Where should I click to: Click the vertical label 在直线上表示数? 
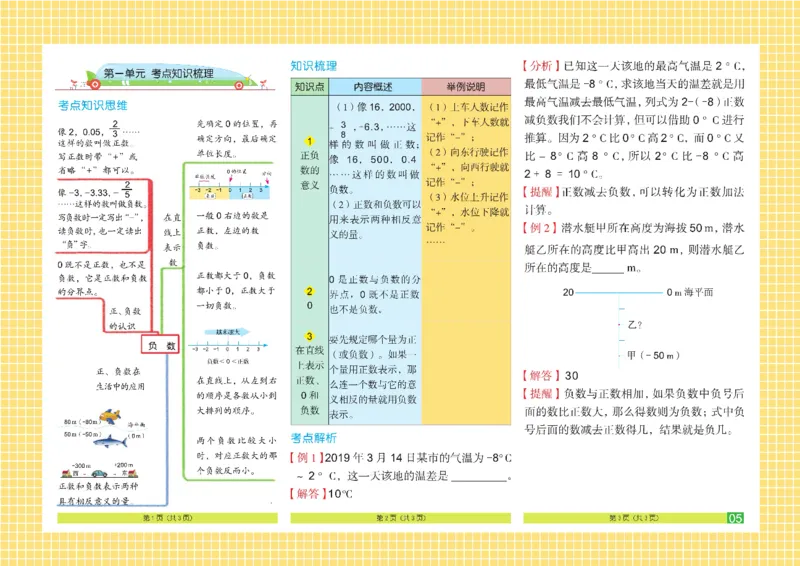[172, 239]
